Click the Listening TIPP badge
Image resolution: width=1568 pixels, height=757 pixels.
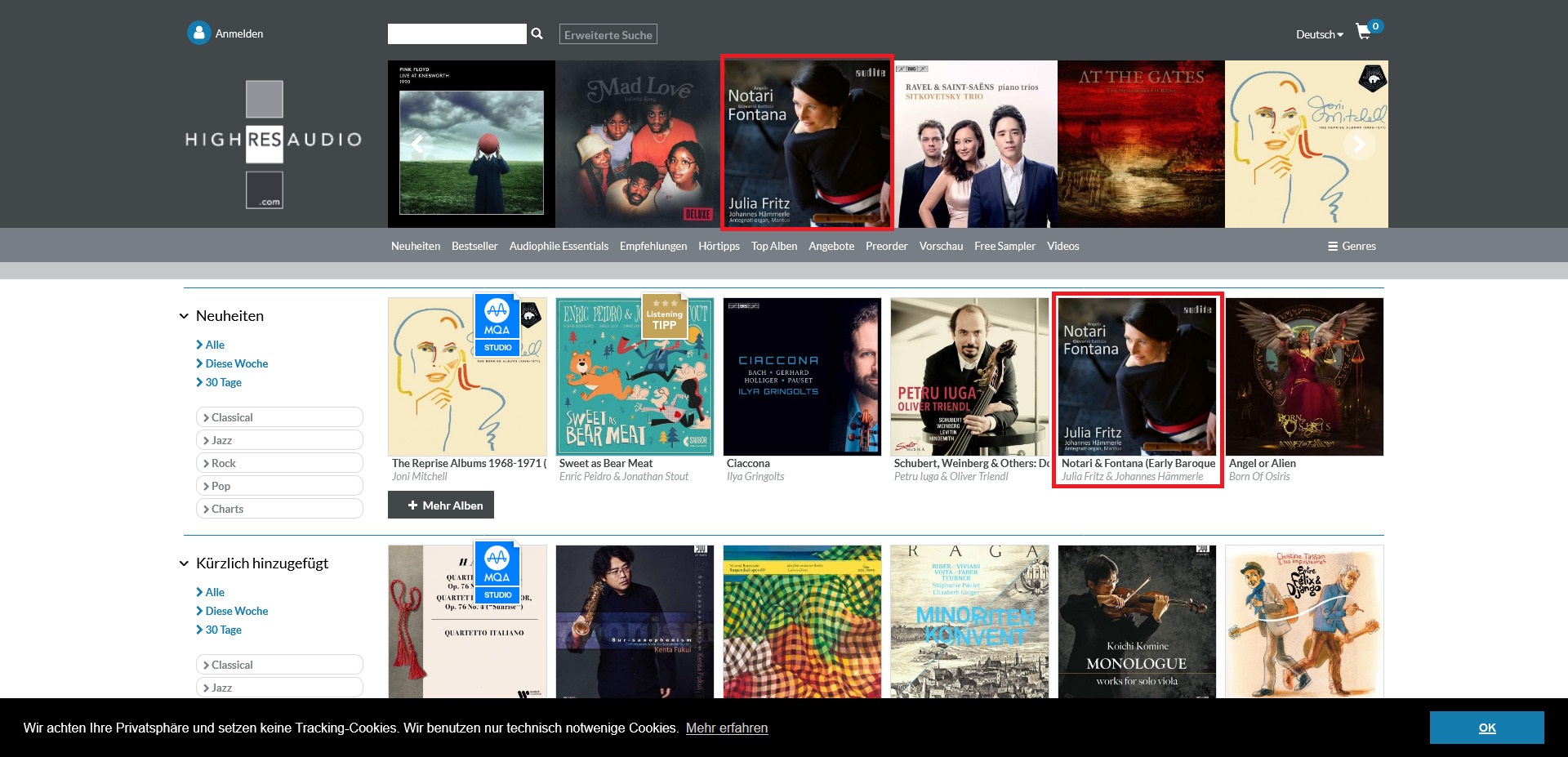[664, 315]
